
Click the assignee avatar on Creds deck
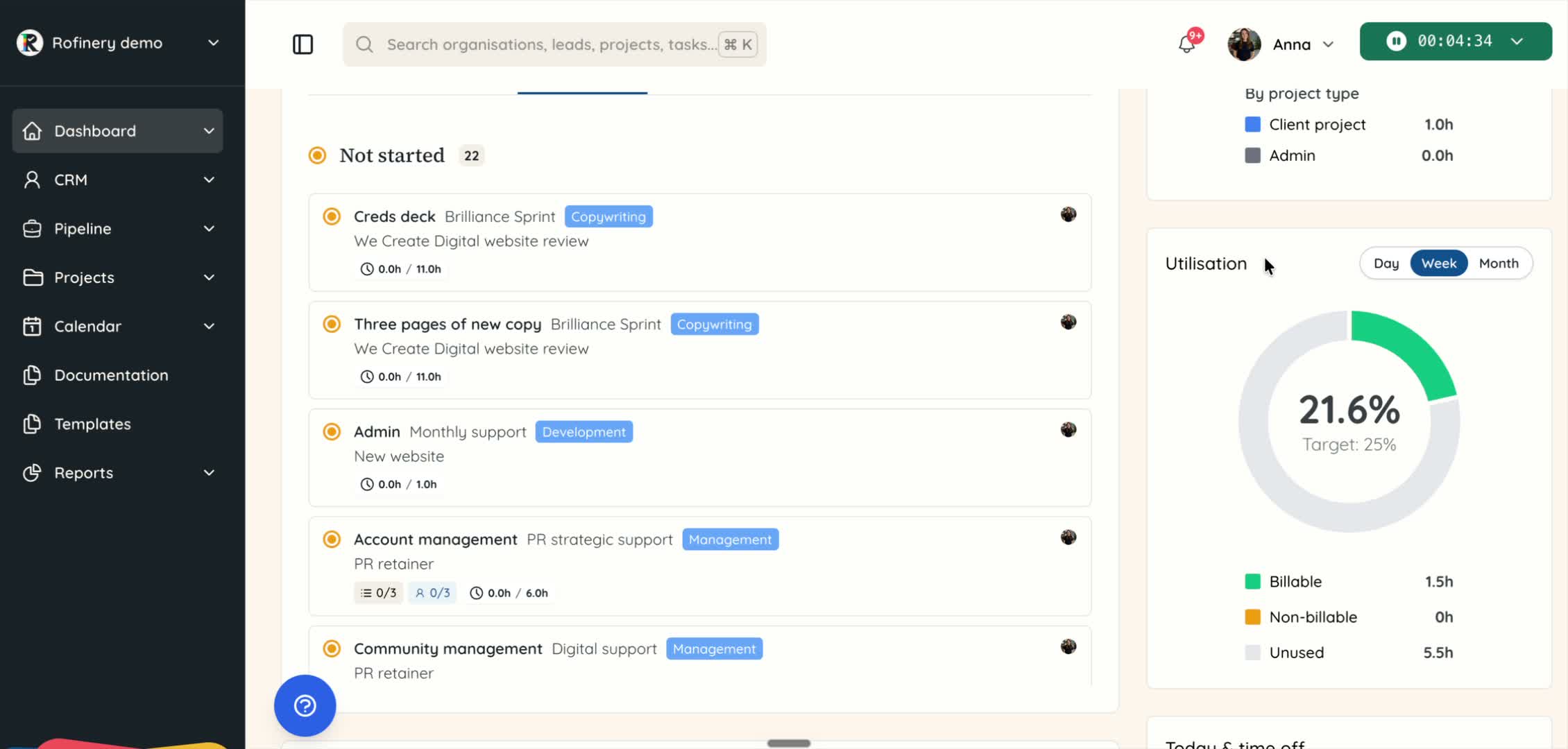(1068, 214)
